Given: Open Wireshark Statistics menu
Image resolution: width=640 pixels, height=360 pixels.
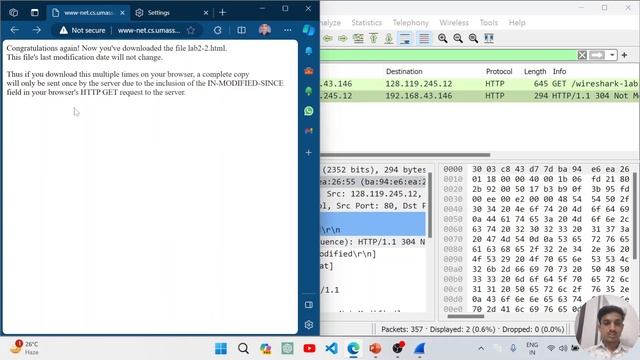Looking at the screenshot, I should (x=367, y=23).
